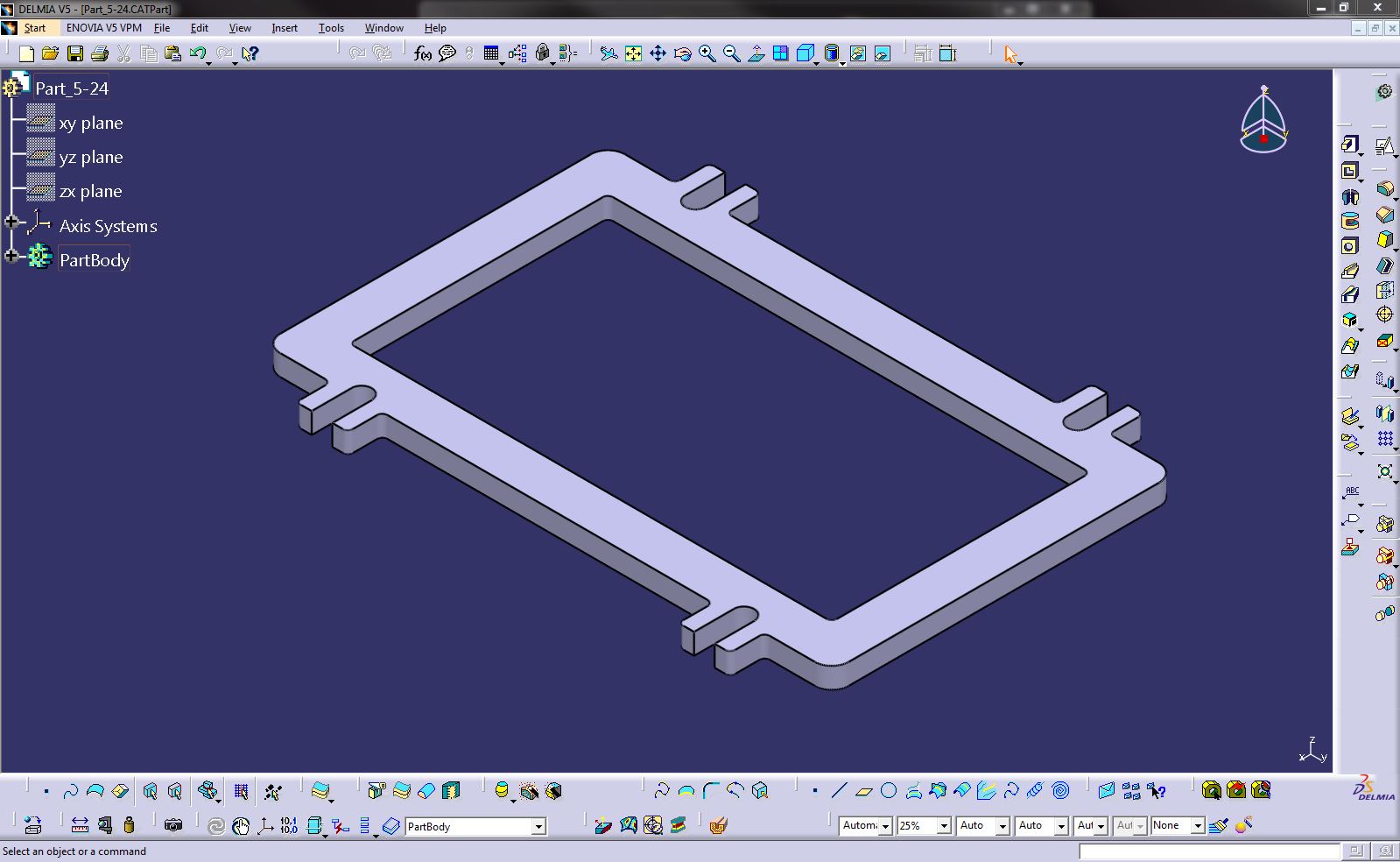Select the Axis Systems tree node

[x=109, y=226]
